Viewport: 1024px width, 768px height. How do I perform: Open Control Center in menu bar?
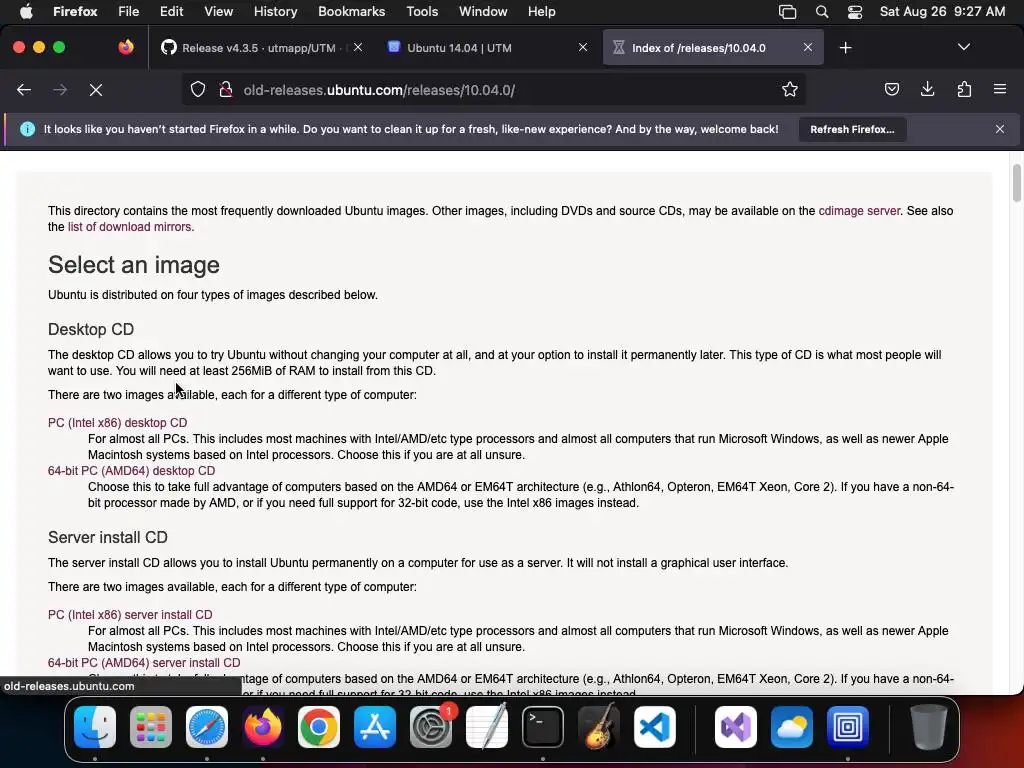(x=855, y=12)
